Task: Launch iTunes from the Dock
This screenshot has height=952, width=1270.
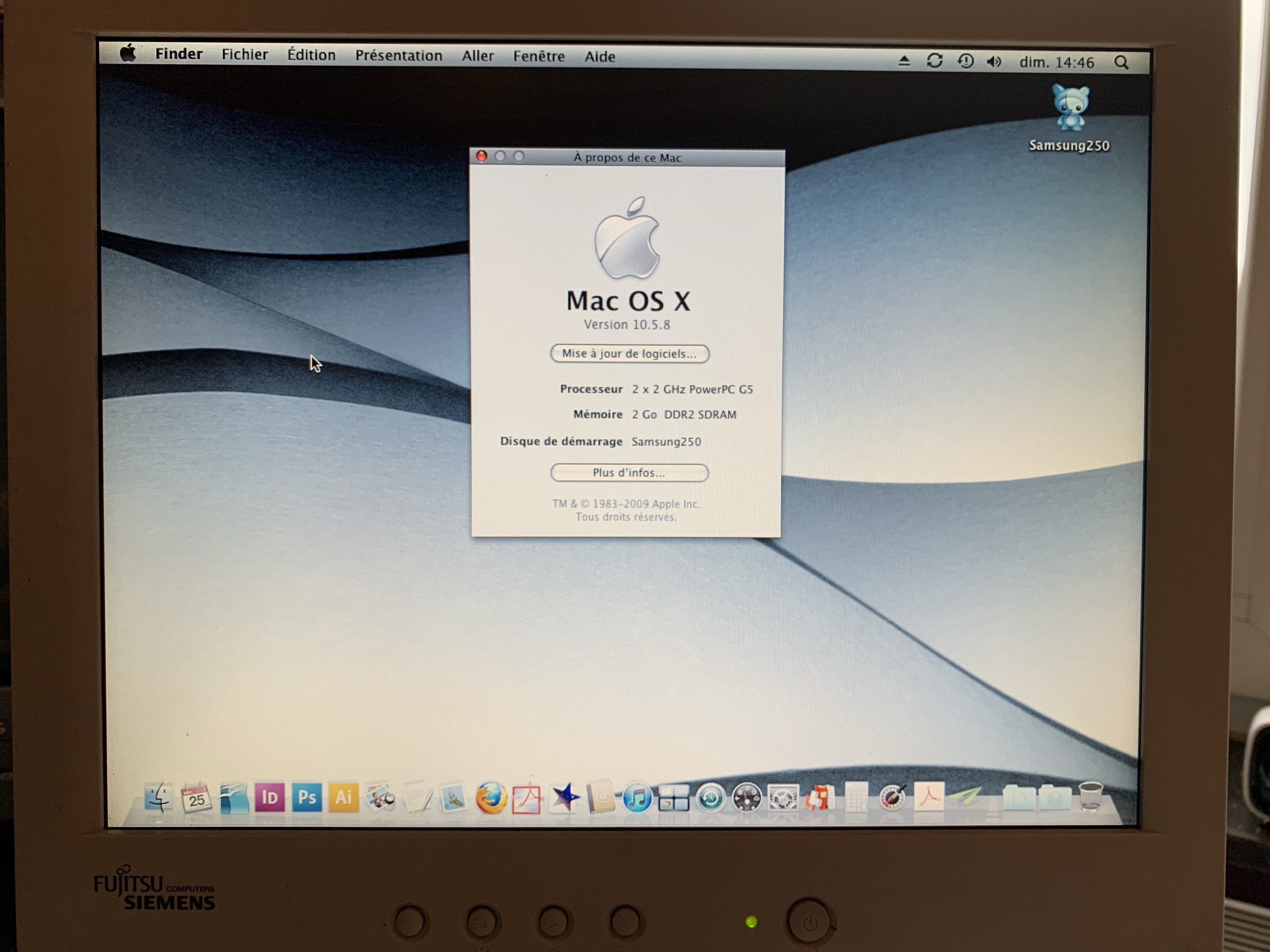Action: pos(637,798)
